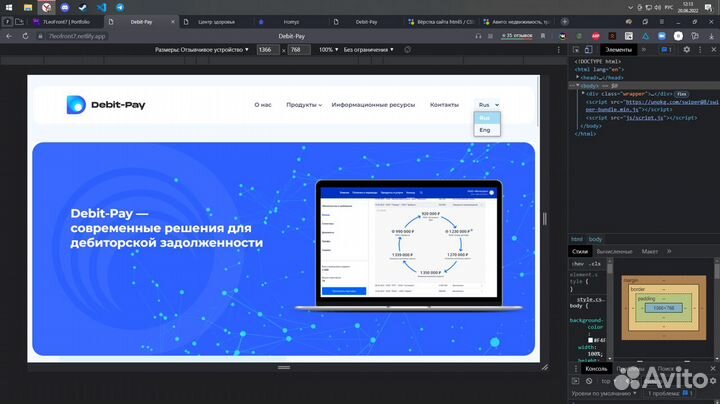Image resolution: width=720 pixels, height=404 pixels.
Task: Open Visual Studio Code from taskbar
Action: [101, 7]
